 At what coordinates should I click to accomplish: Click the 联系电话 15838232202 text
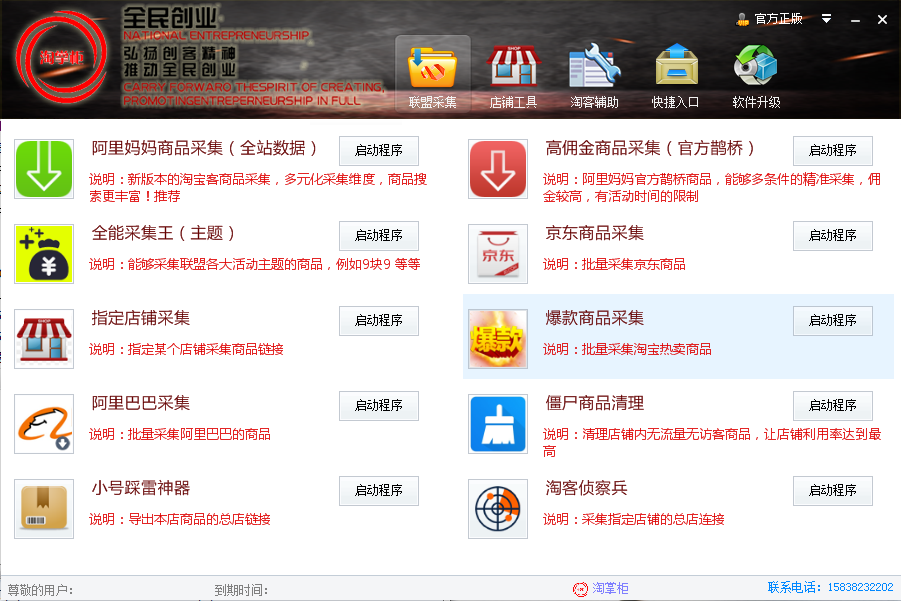click(830, 587)
